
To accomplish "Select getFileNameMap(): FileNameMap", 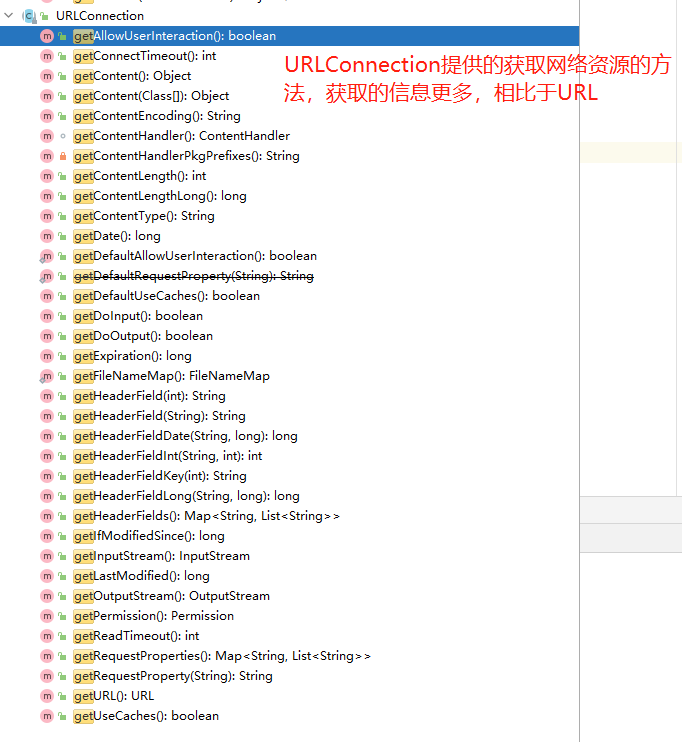I will pos(172,376).
